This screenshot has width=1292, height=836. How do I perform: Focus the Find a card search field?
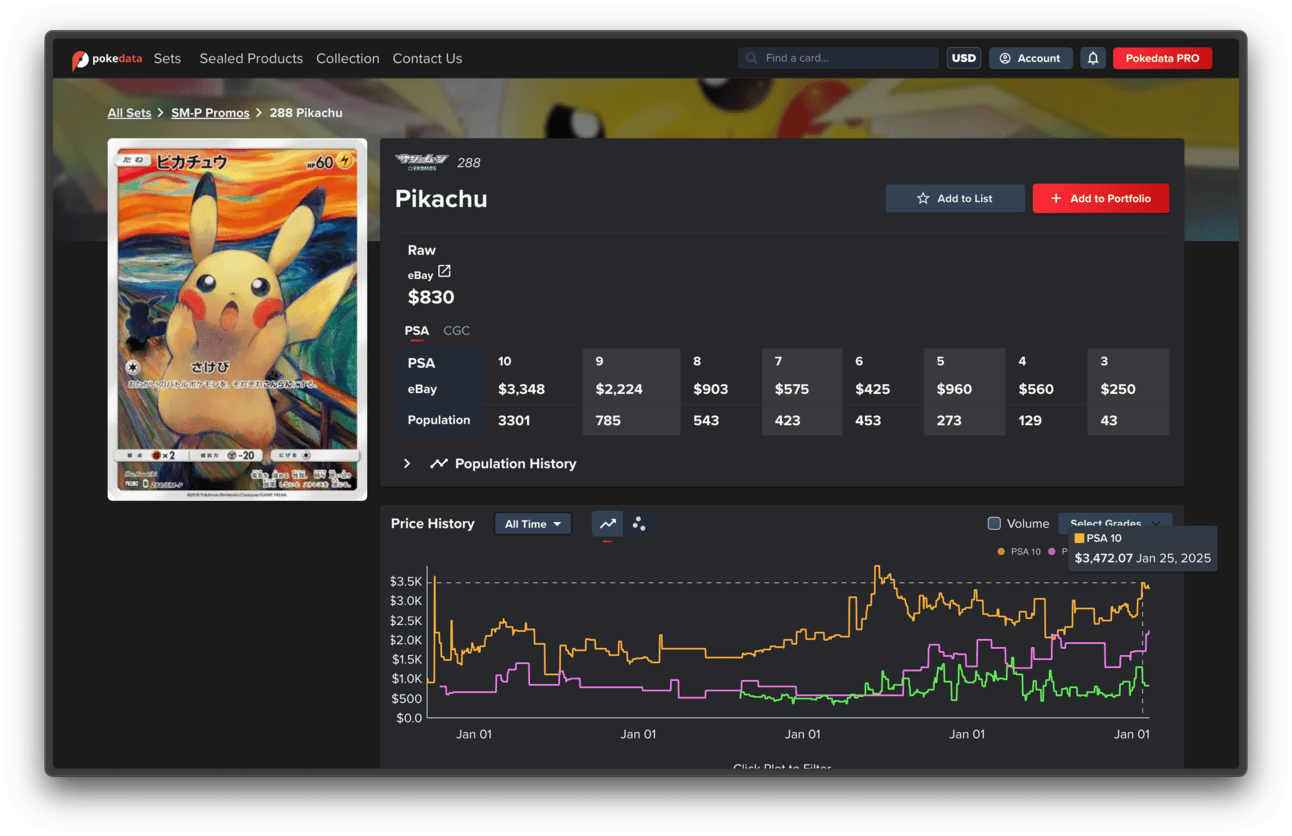point(838,59)
